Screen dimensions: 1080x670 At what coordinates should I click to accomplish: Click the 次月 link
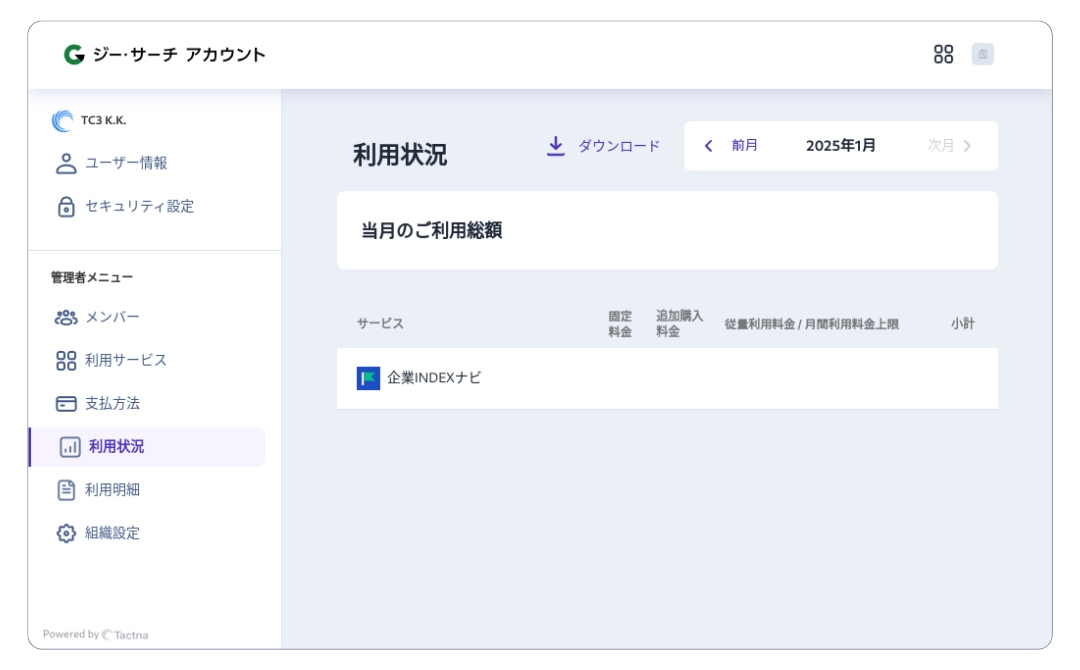coord(940,145)
